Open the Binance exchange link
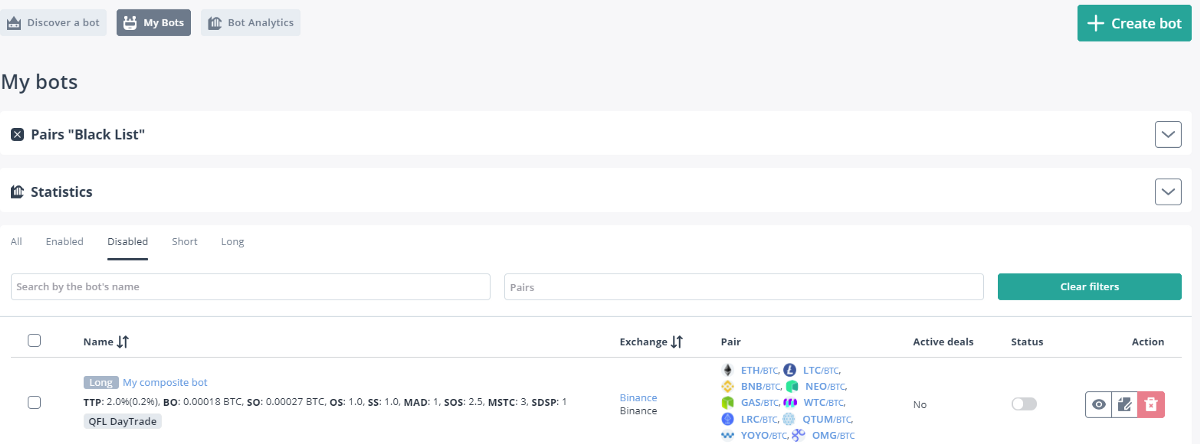Screen dimensions: 1200x444 (638, 397)
